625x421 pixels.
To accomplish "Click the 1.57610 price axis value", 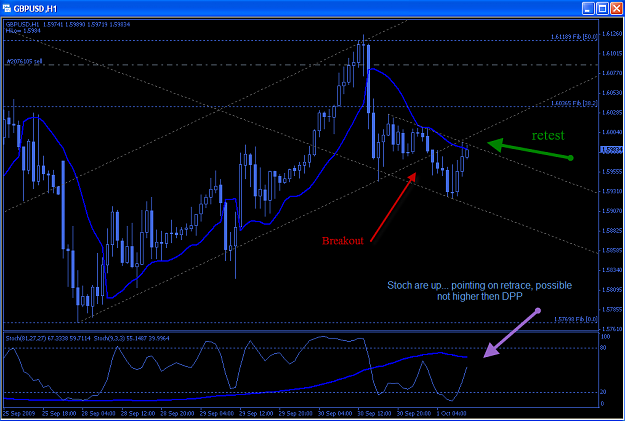I will point(612,329).
